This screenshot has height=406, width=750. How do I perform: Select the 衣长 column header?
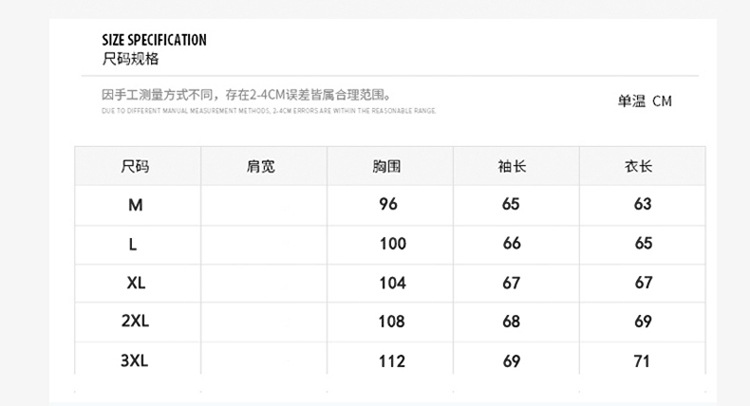(x=638, y=166)
